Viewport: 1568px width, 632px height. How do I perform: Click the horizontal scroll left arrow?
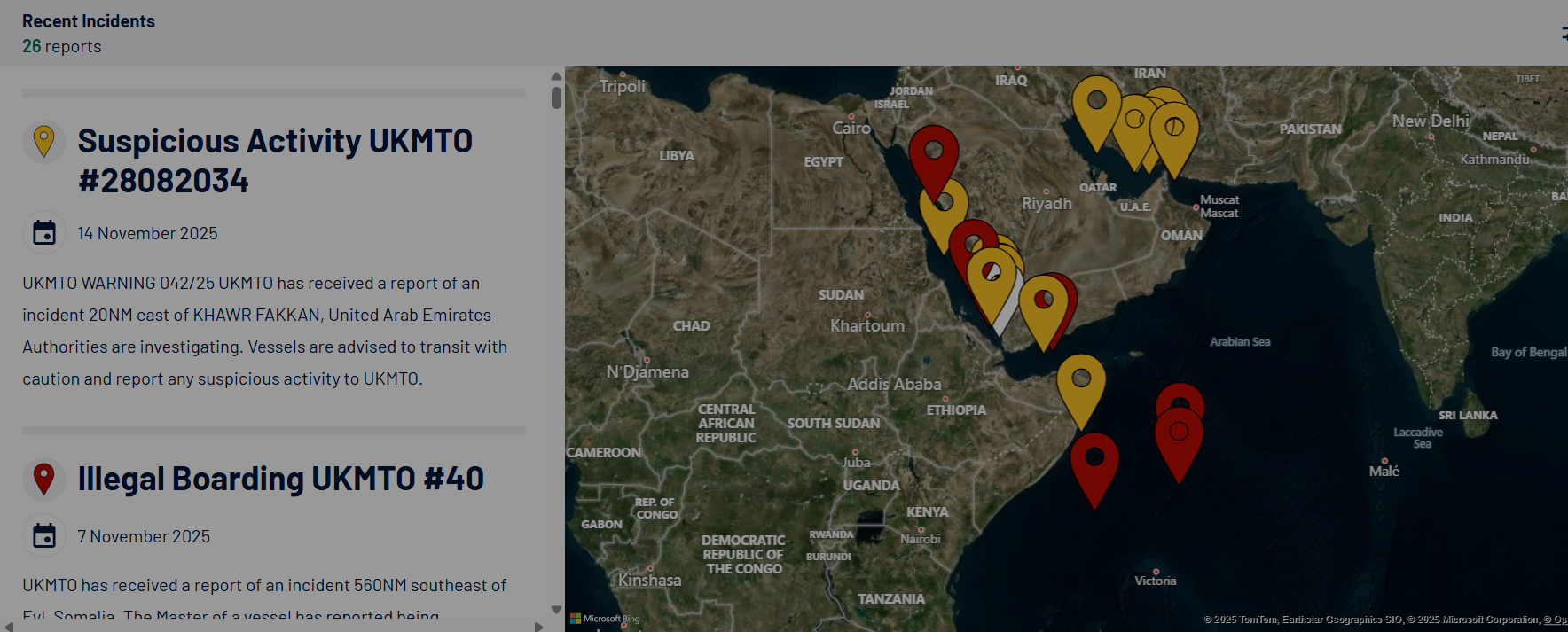(x=9, y=626)
